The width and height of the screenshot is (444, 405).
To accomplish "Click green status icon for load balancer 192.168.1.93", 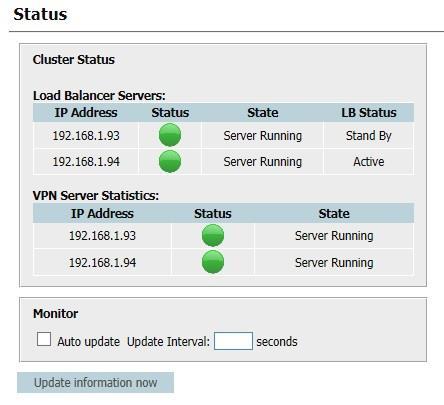I will pos(170,135).
